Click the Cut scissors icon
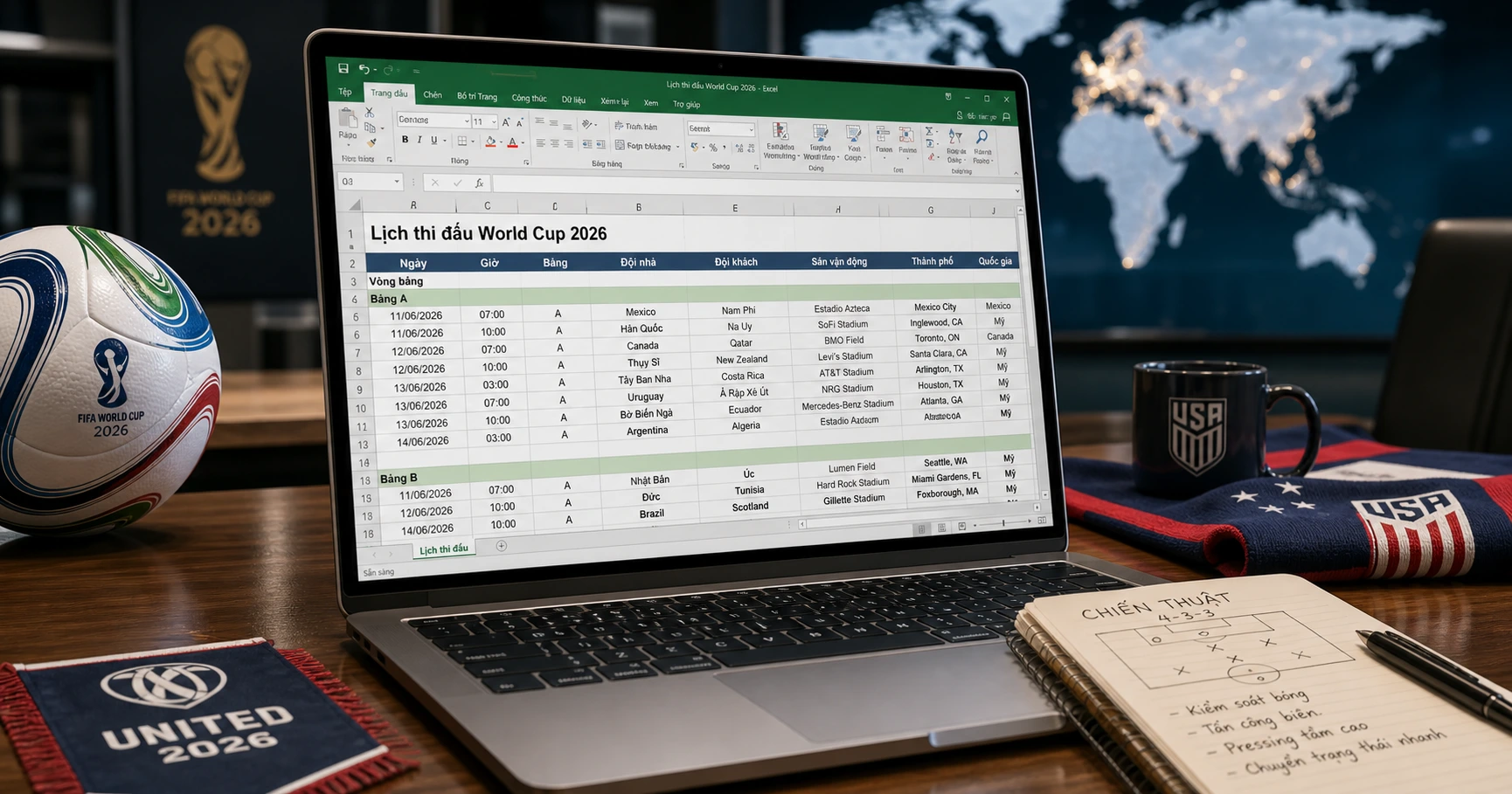 pos(370,113)
